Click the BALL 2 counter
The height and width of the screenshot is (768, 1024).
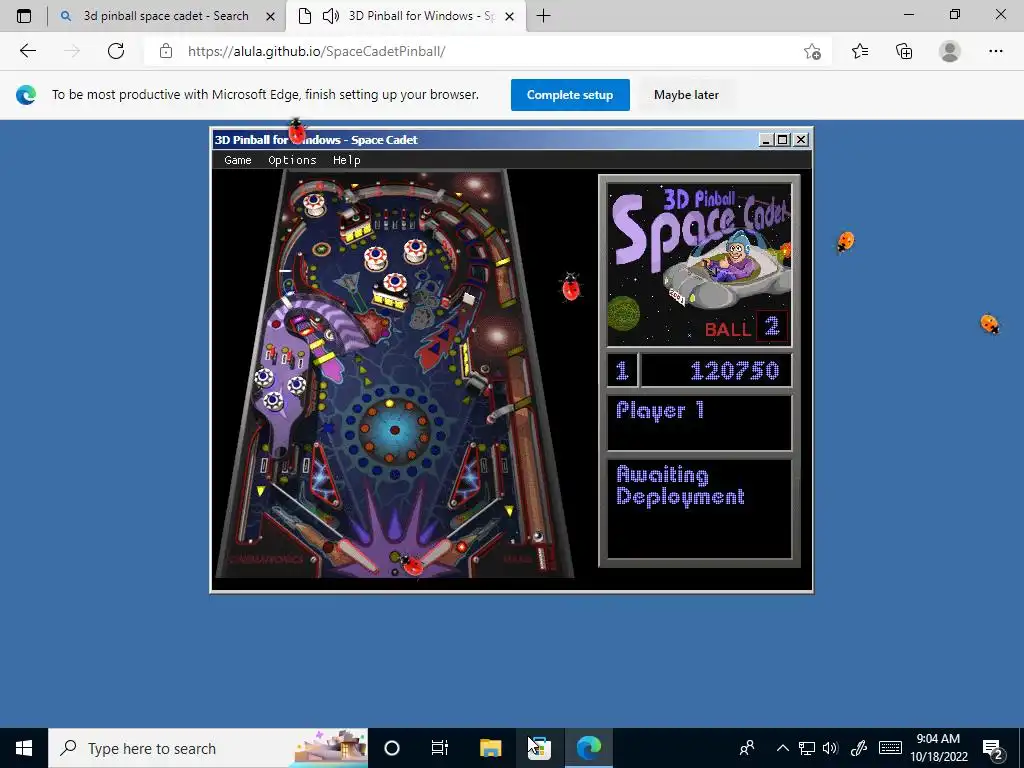pos(746,327)
